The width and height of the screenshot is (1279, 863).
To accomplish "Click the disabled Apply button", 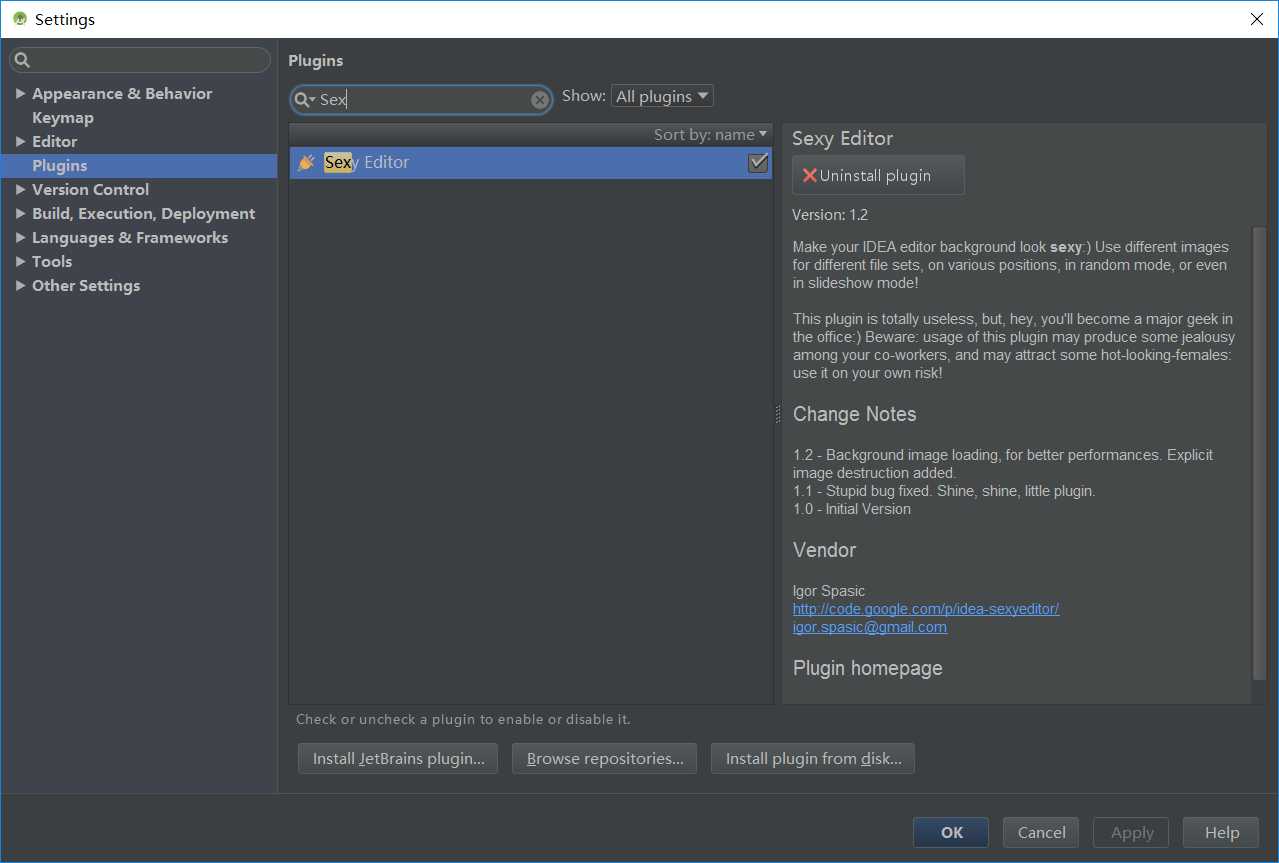I will pos(1132,832).
